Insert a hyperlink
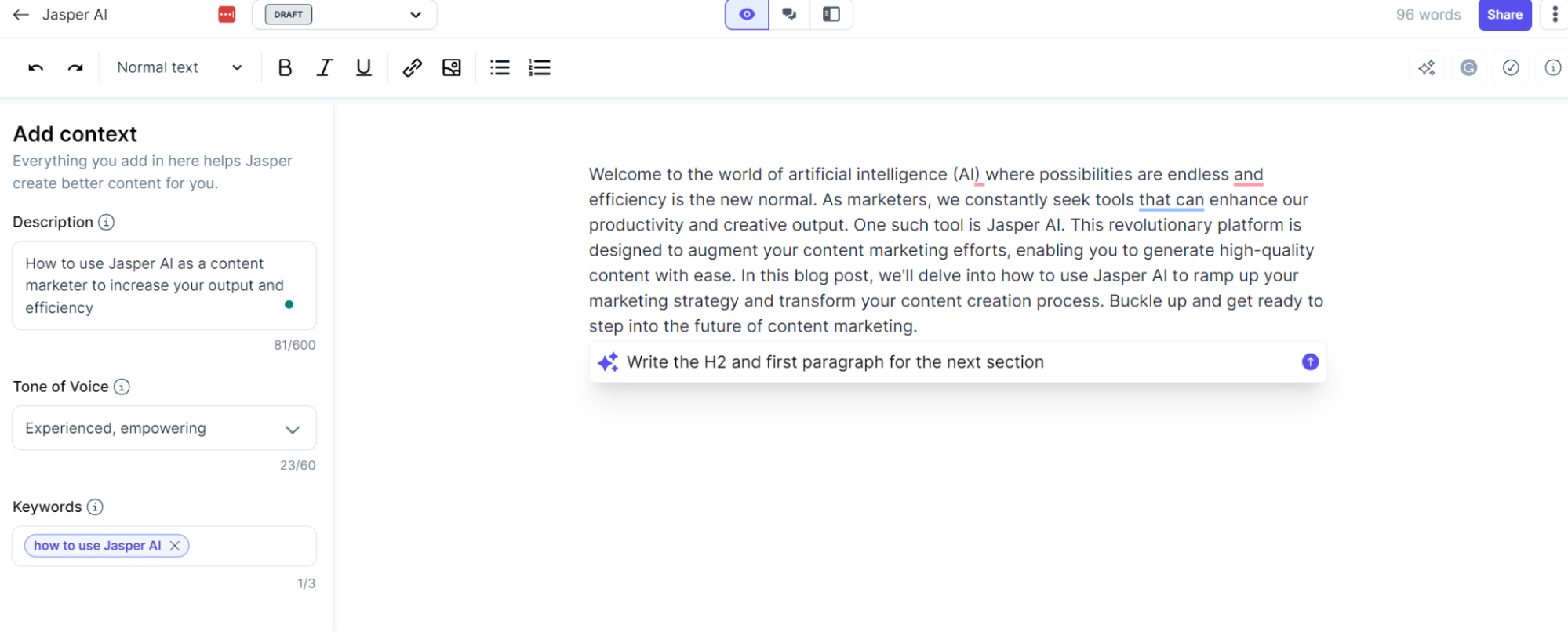The image size is (1568, 632). coord(413,68)
